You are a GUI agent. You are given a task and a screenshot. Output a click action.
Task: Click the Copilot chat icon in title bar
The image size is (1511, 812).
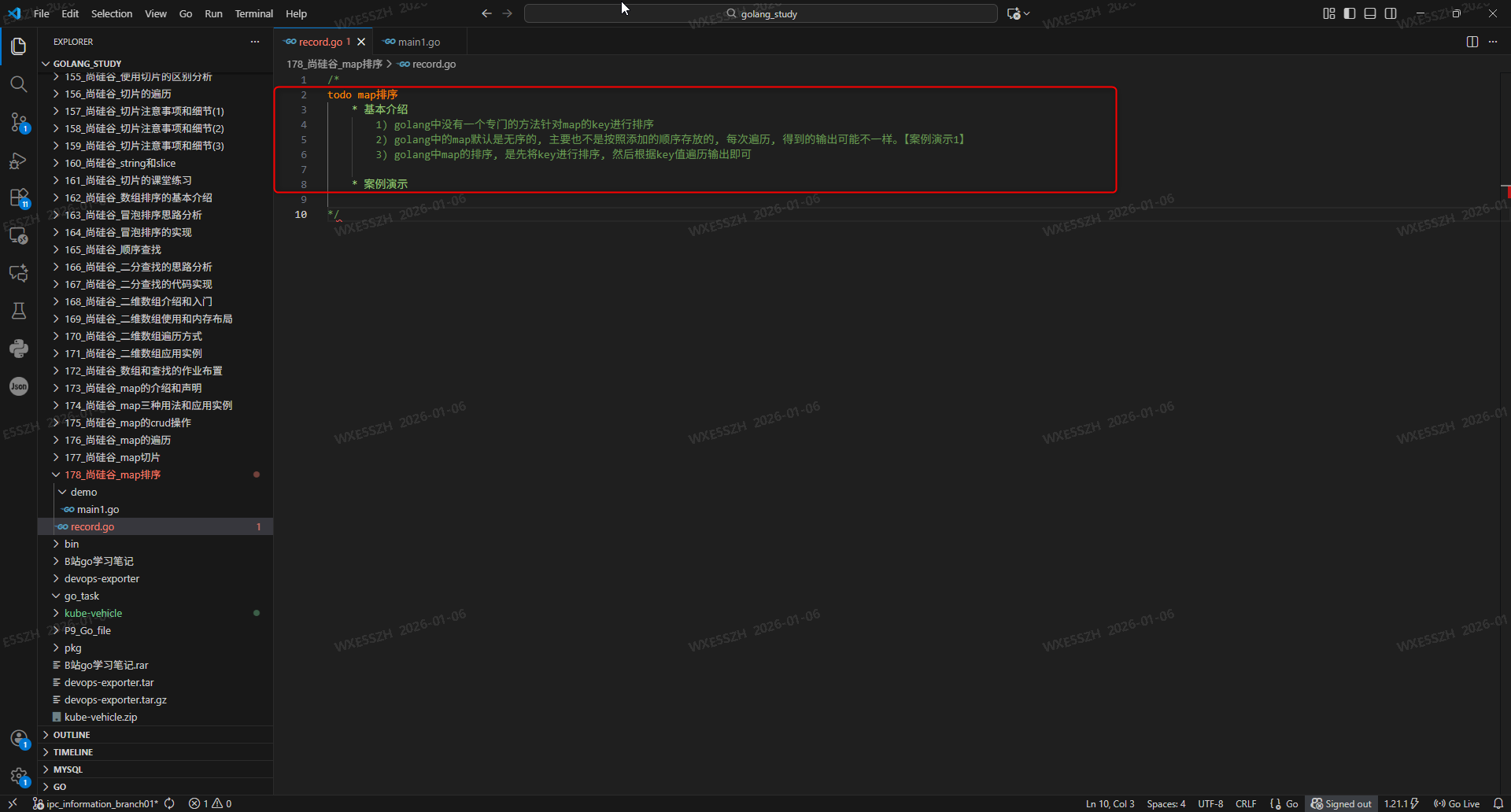(x=1014, y=13)
